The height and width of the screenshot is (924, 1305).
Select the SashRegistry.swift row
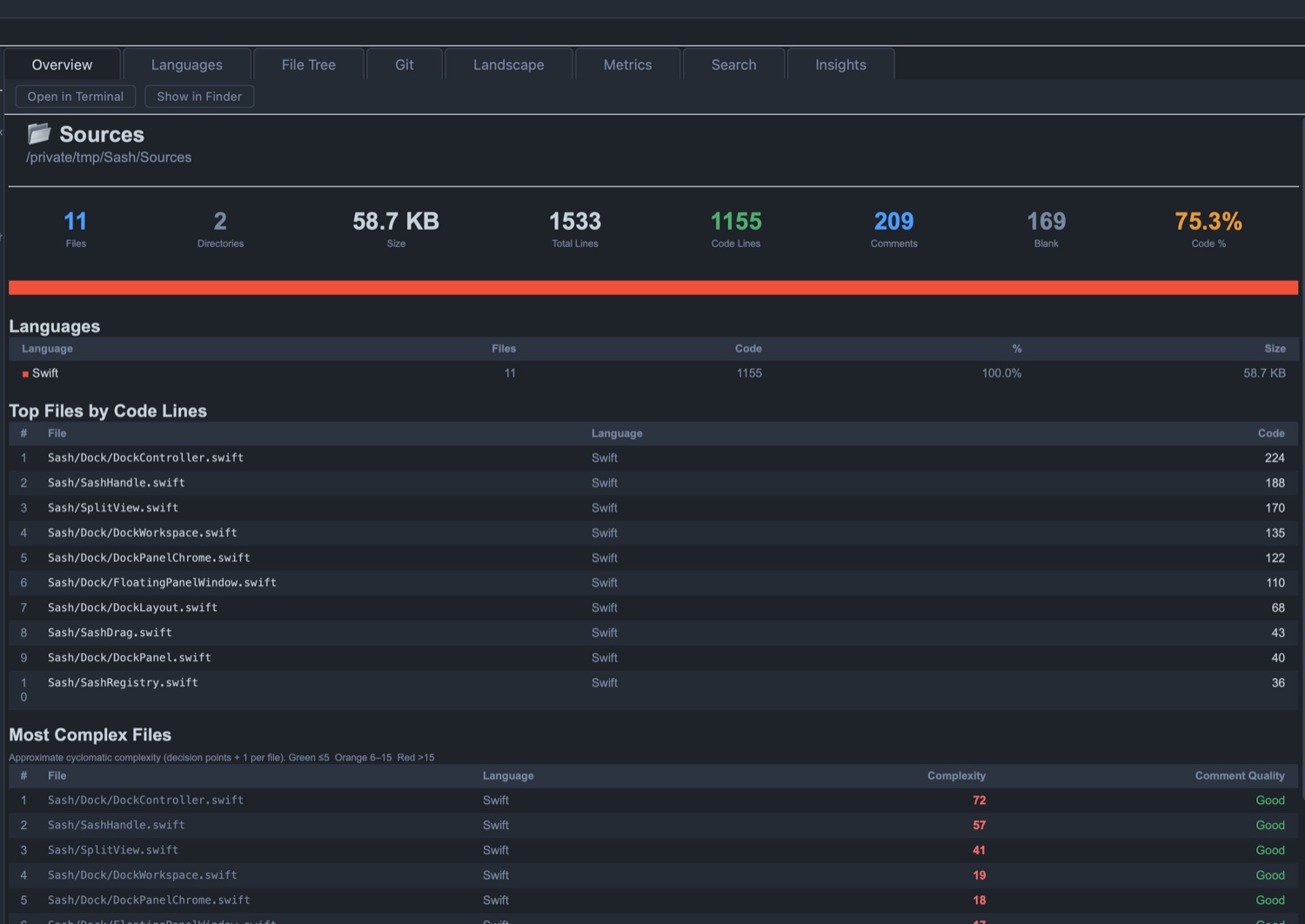tap(653, 690)
